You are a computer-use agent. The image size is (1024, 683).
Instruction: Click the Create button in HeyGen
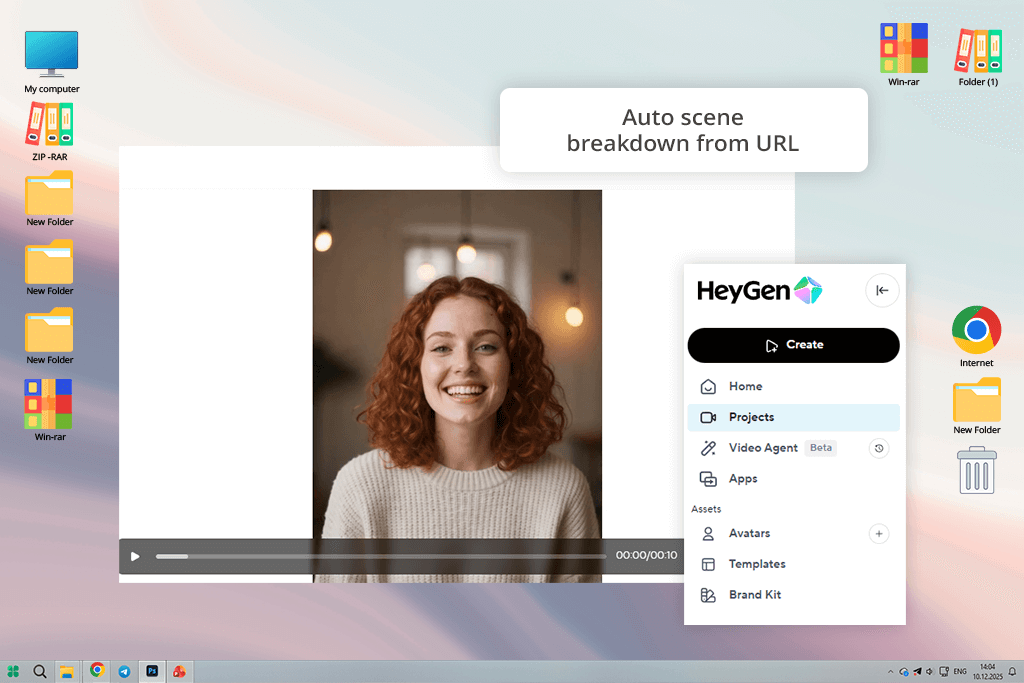pyautogui.click(x=793, y=345)
